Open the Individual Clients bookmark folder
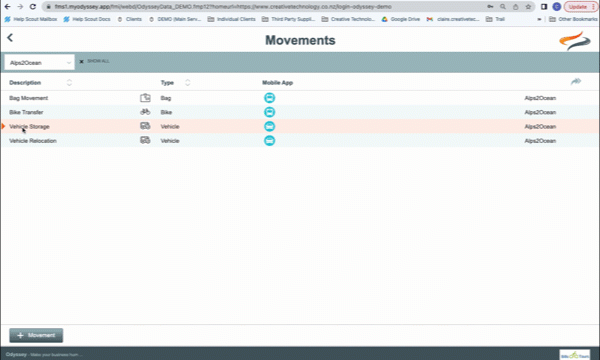 [232, 19]
